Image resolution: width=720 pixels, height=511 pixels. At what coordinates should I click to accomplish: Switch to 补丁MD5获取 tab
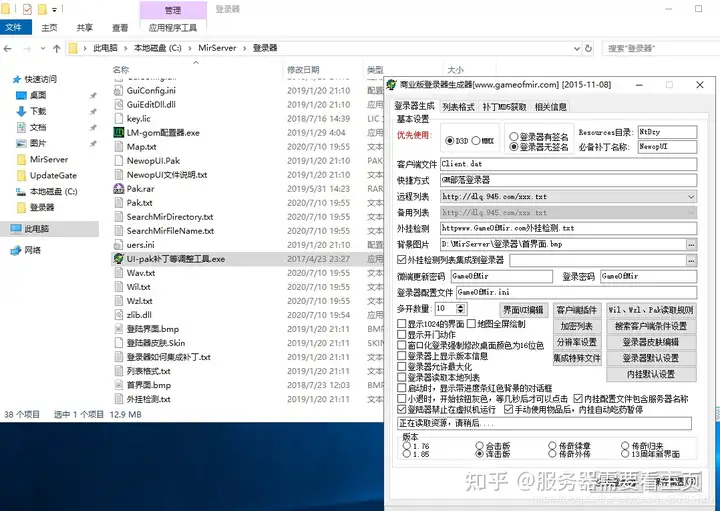pos(504,107)
